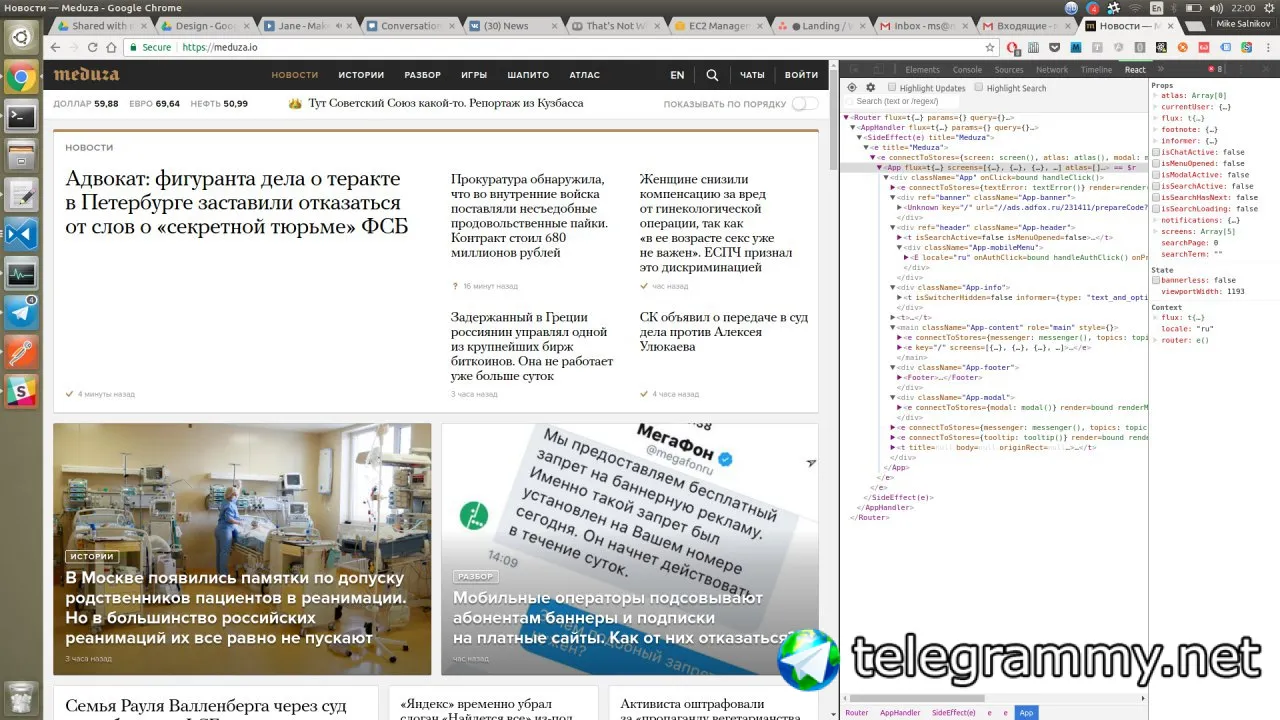The height and width of the screenshot is (720, 1280).
Task: Open the Trash in the Ubuntu dock
Action: tap(21, 697)
